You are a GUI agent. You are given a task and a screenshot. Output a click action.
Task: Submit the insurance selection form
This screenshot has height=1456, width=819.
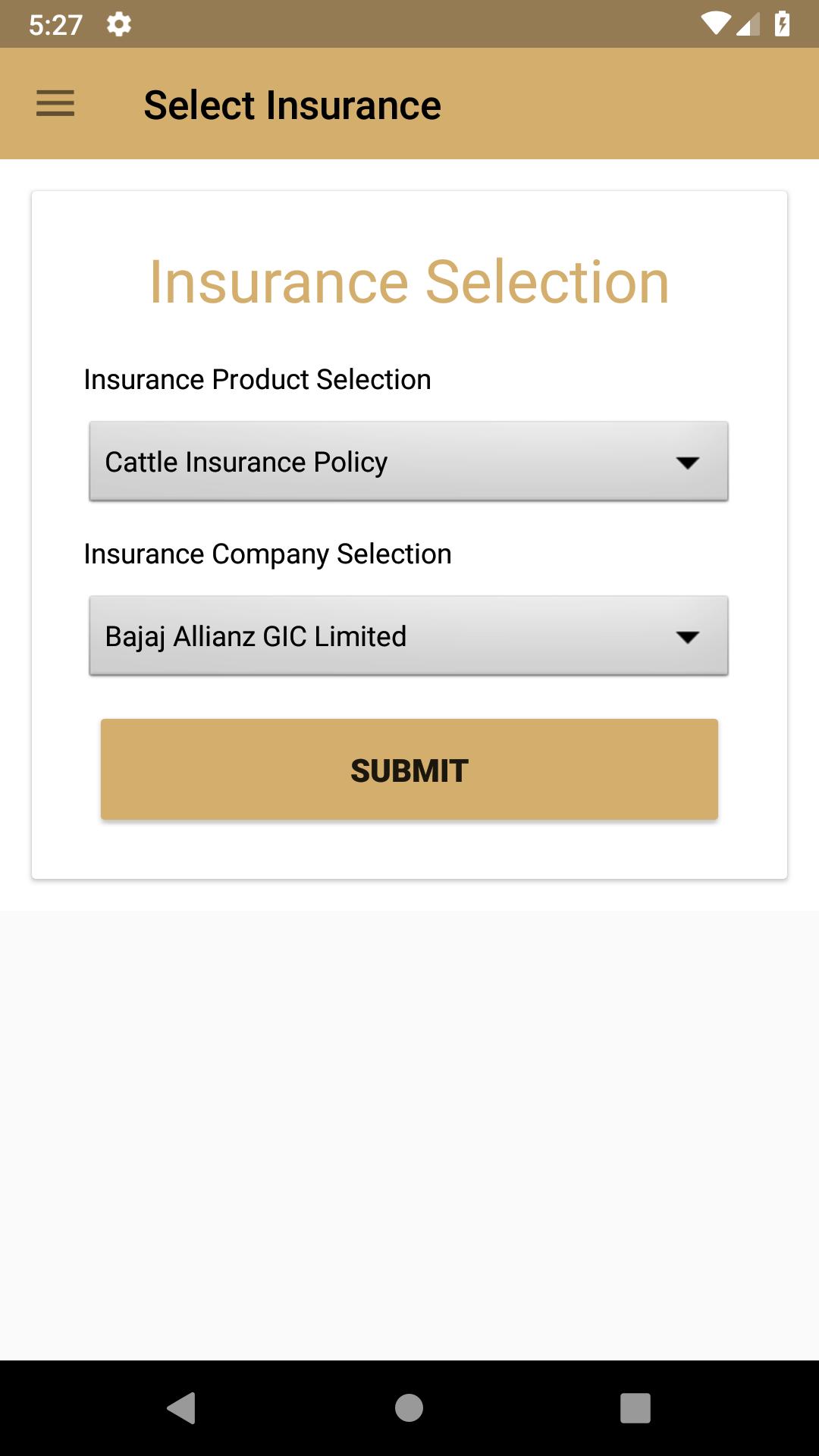409,770
